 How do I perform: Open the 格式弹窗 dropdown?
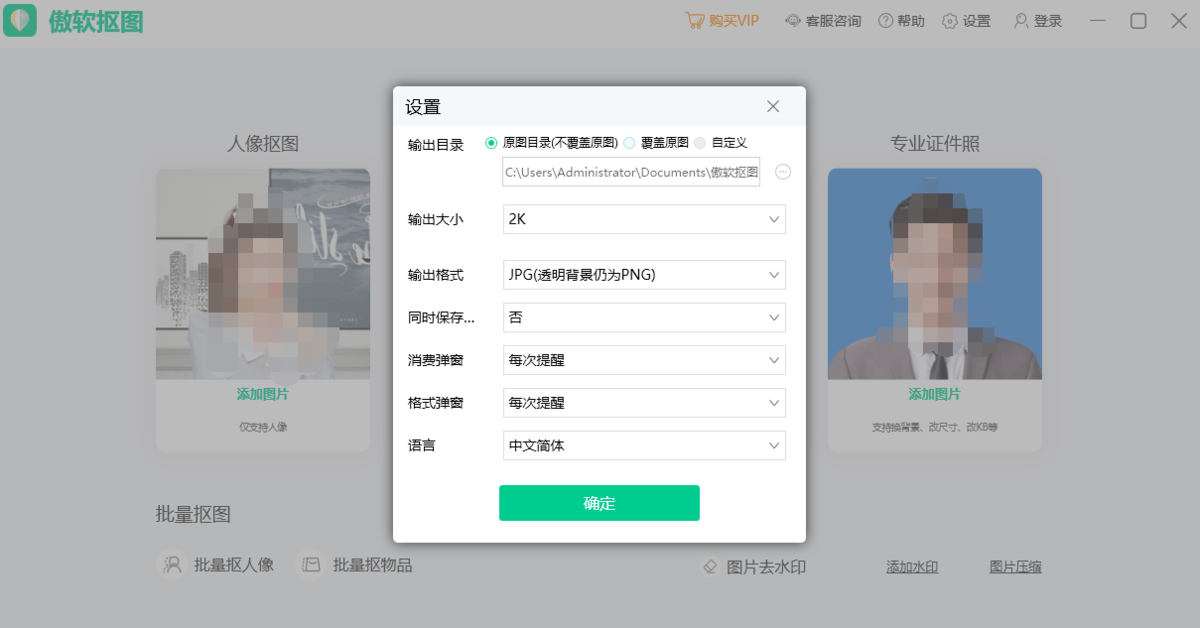coord(644,403)
